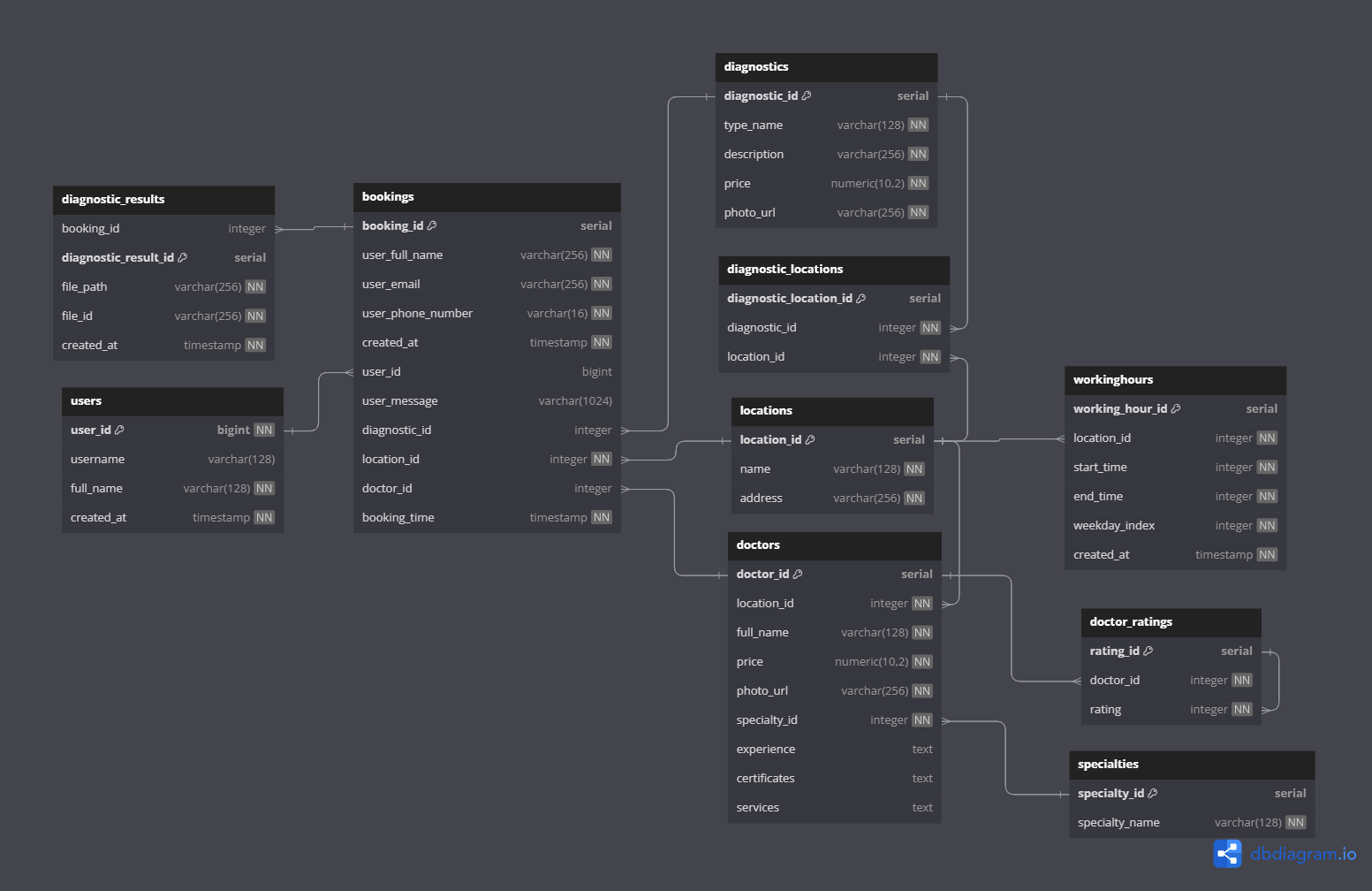Click the key icon next to specialty_id in specialties
Viewport: 1372px width, 891px height.
(1153, 794)
